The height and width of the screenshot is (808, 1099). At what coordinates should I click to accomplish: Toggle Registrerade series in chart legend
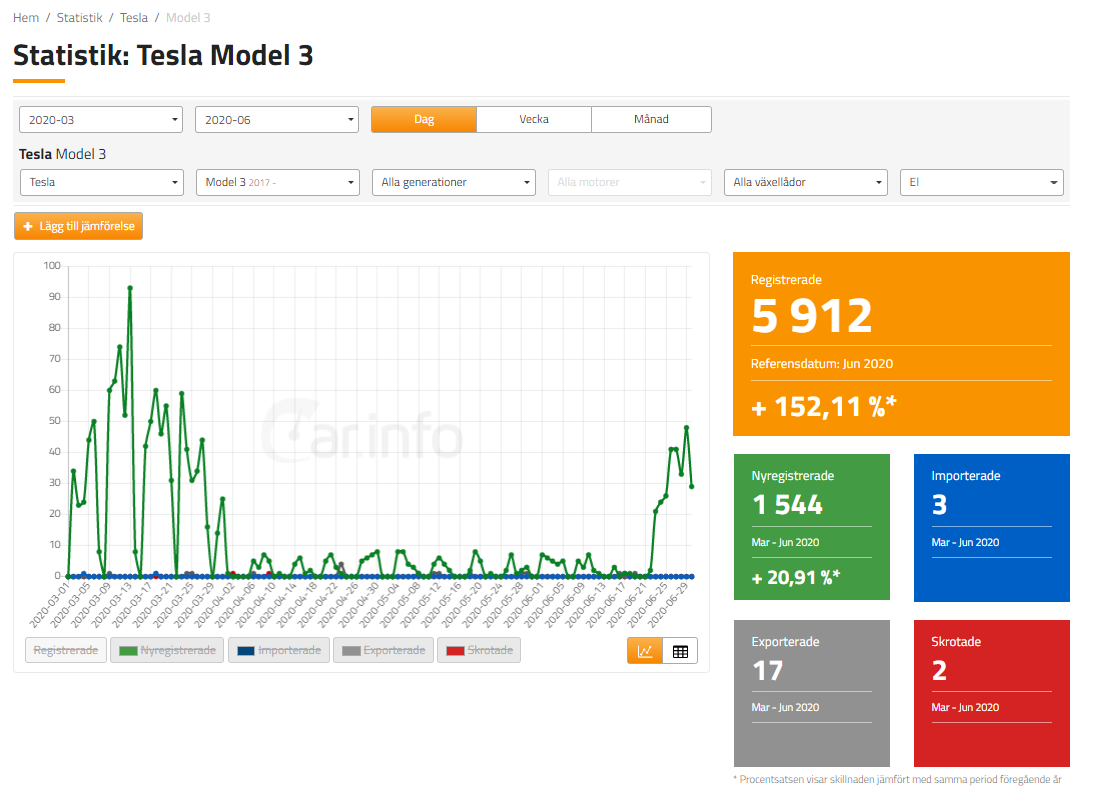coord(66,650)
